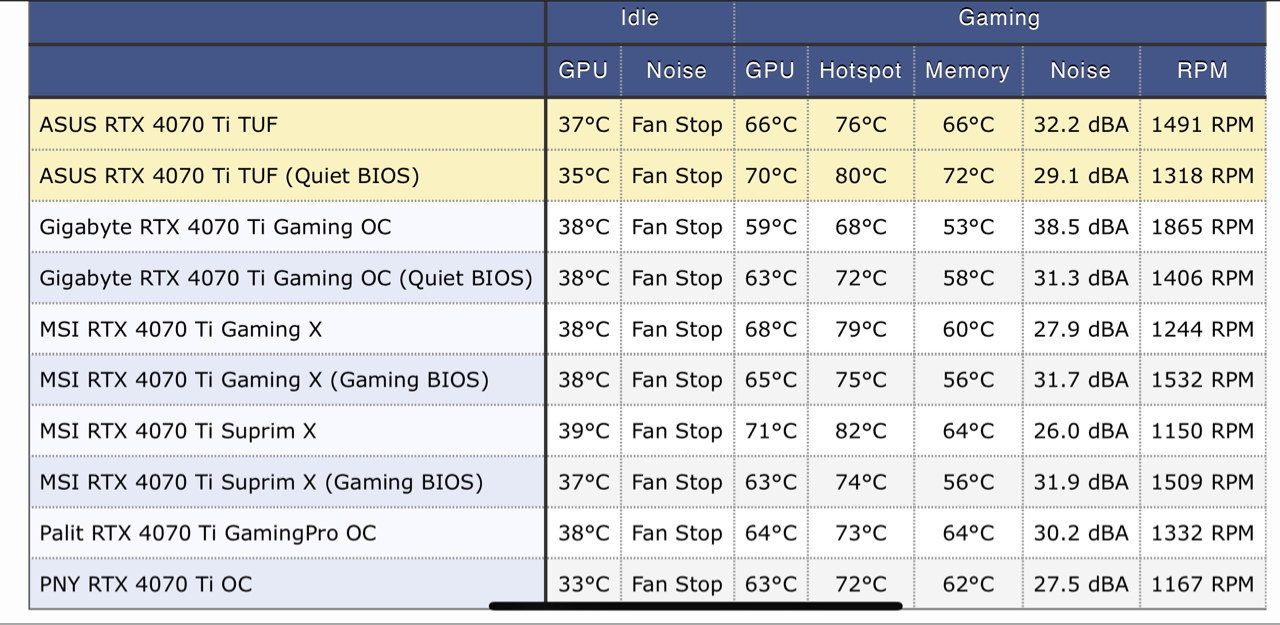Select ASUS RTX 4070 Ti TUF (Quiet BIOS) label
The width and height of the screenshot is (1280, 625).
tap(229, 176)
